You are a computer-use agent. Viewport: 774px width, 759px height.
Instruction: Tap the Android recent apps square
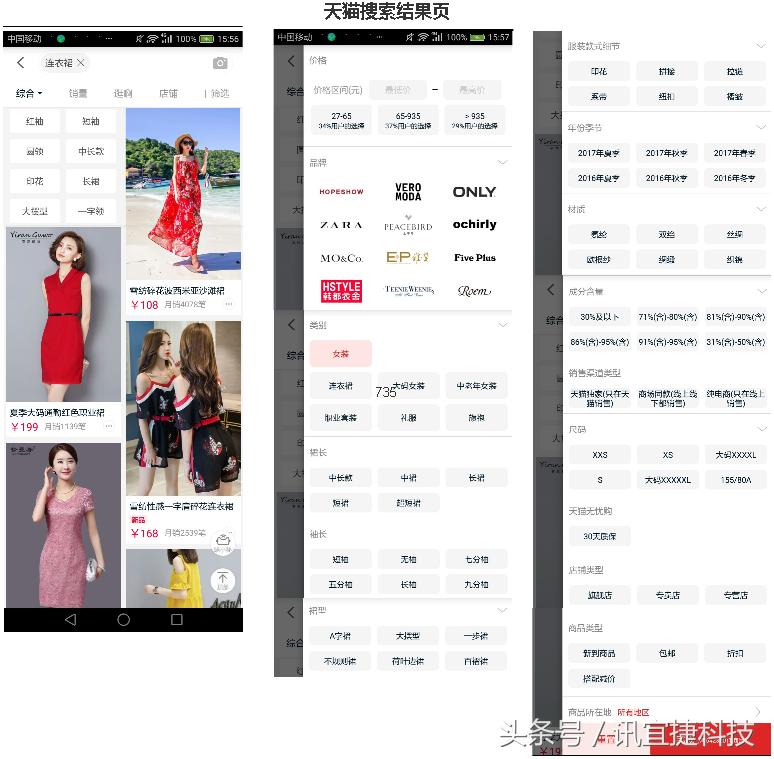pos(177,620)
